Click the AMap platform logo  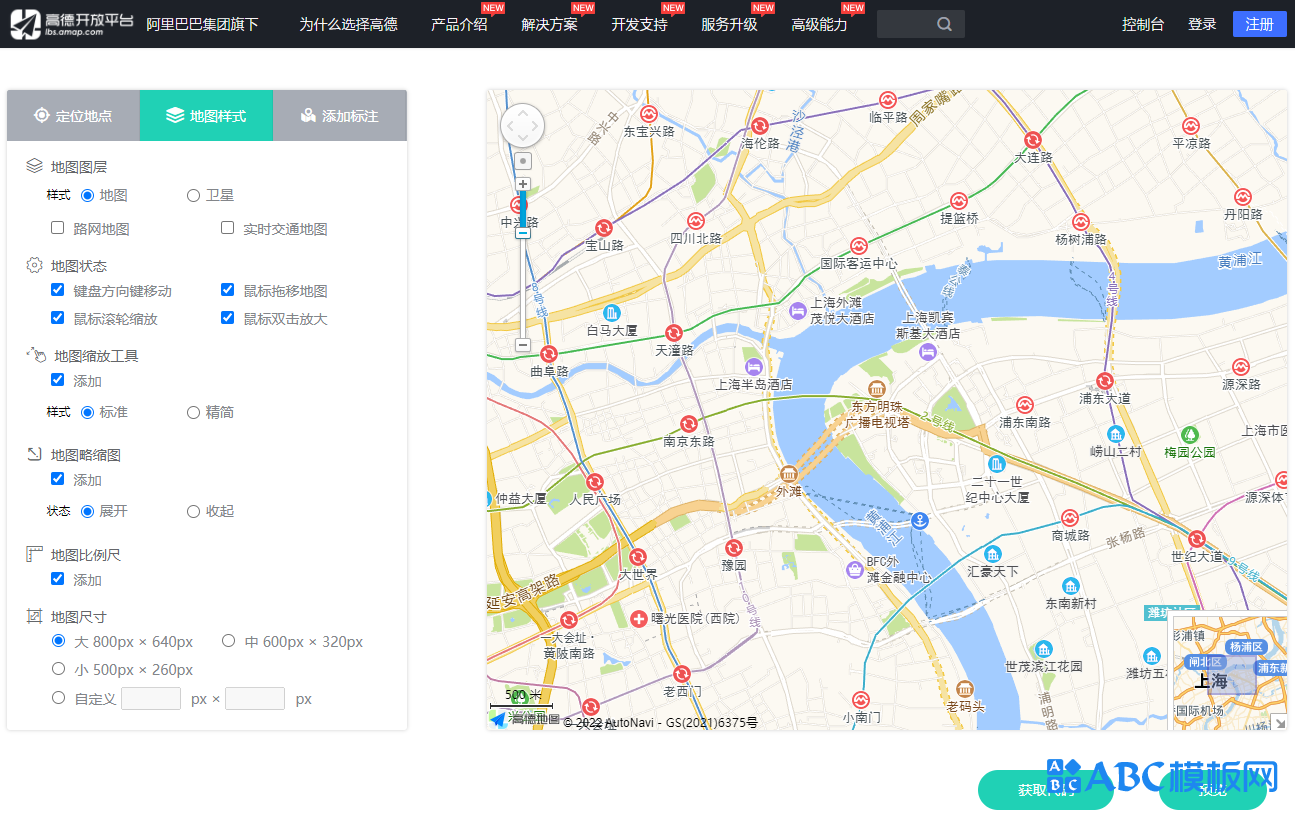tap(71, 24)
